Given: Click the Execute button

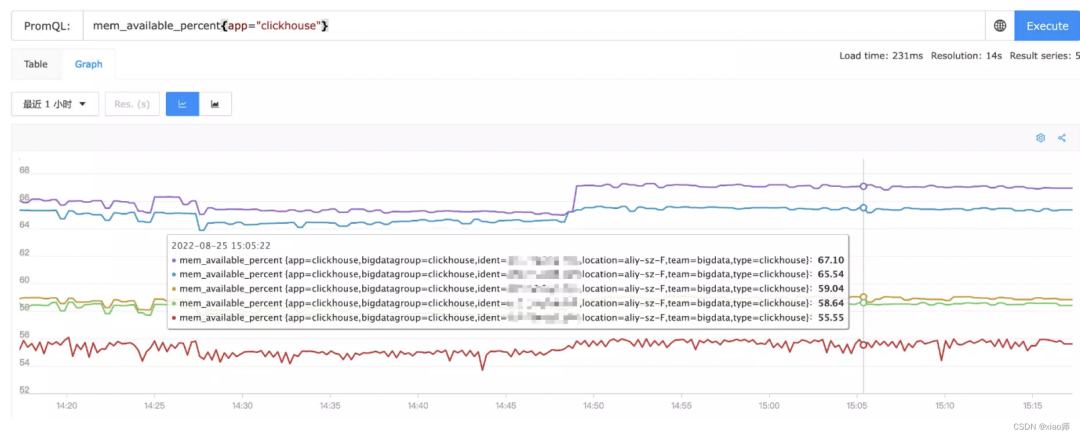Looking at the screenshot, I should tap(1047, 26).
